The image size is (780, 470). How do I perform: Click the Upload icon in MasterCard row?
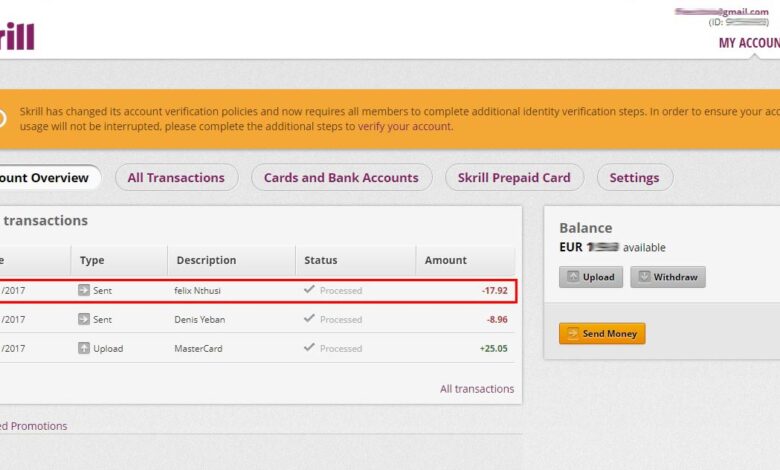tap(84, 349)
